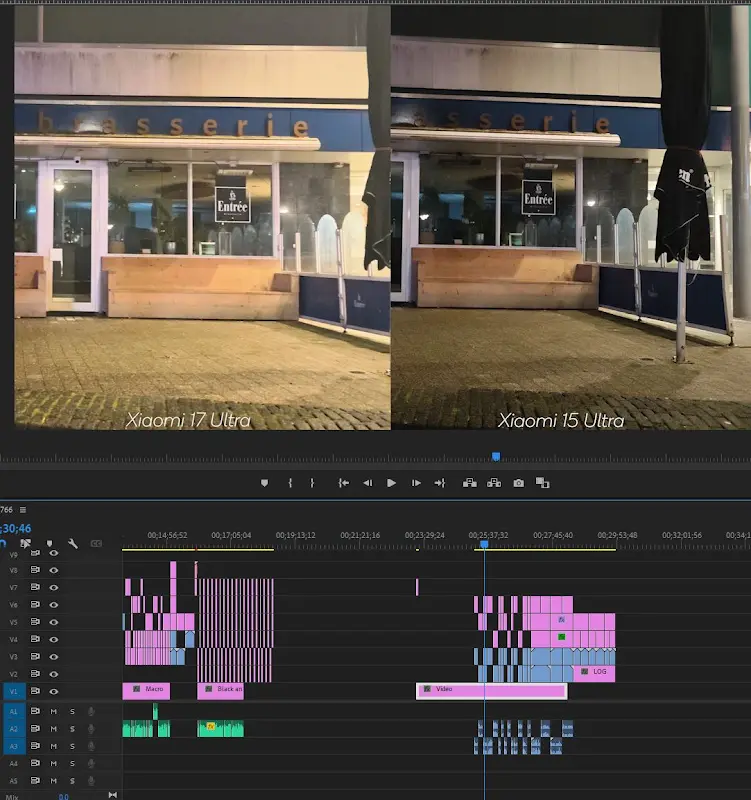Click the playhead on program monitor scrubber
This screenshot has height=800, width=751.
click(495, 457)
